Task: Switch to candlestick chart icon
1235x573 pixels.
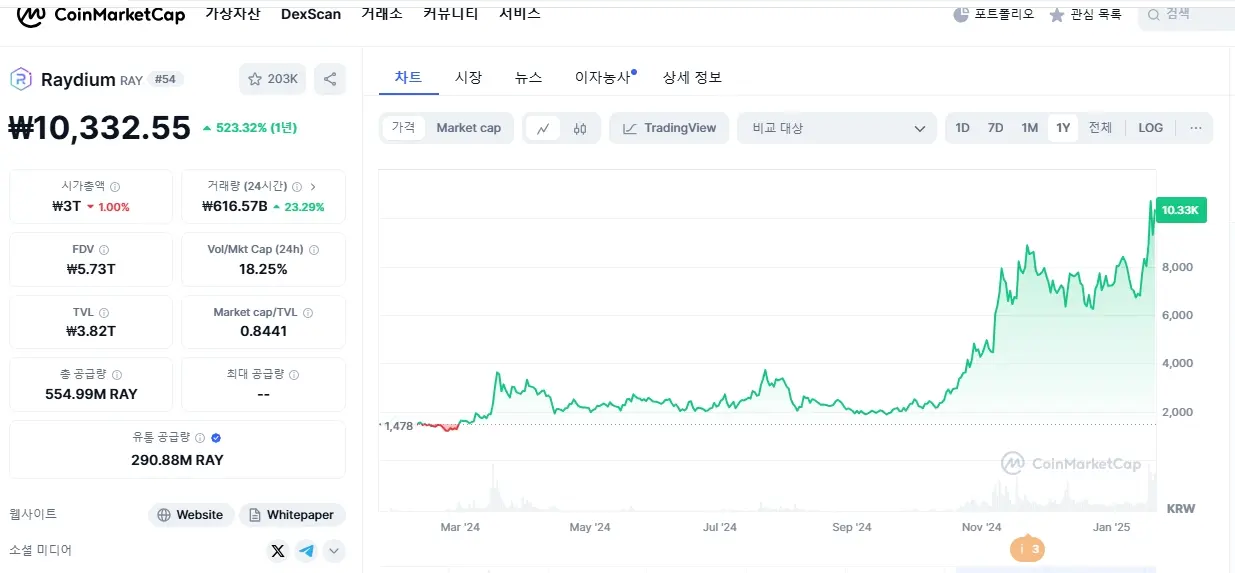Action: click(x=580, y=128)
